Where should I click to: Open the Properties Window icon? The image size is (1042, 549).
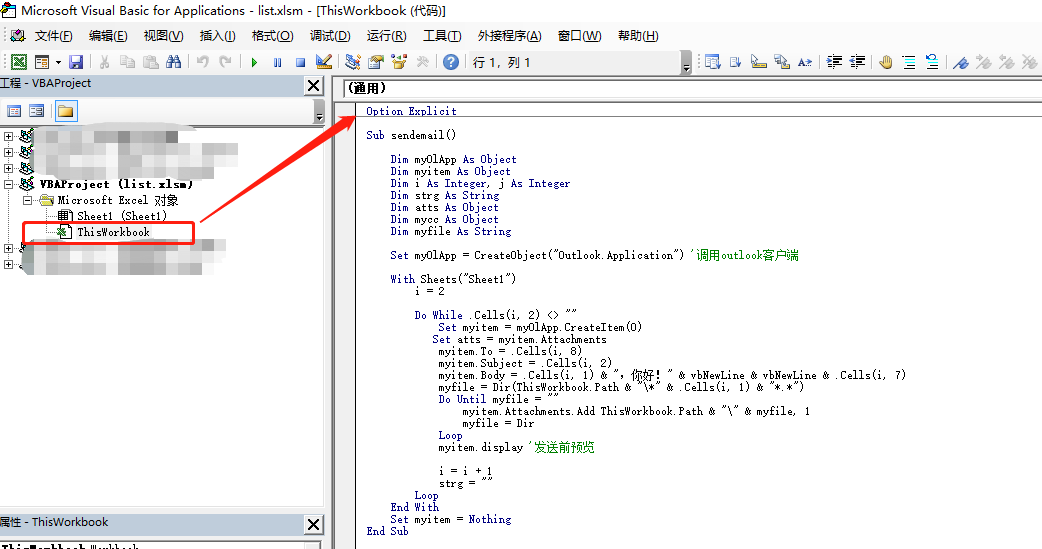[376, 62]
